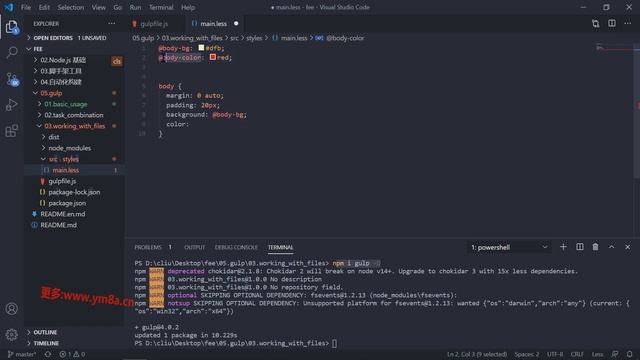Switch to the Problems panel tab
Viewport: 640px width, 360px height.
(x=148, y=247)
